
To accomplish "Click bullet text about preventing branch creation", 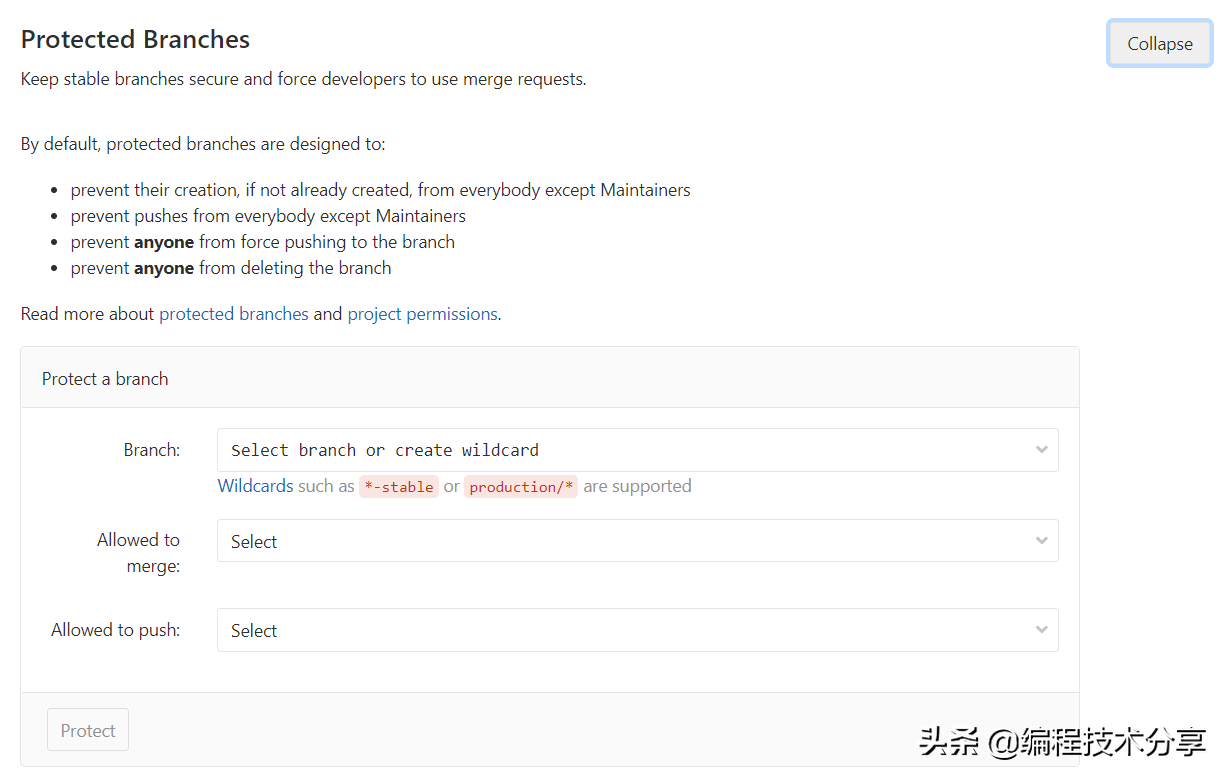I will tap(380, 190).
